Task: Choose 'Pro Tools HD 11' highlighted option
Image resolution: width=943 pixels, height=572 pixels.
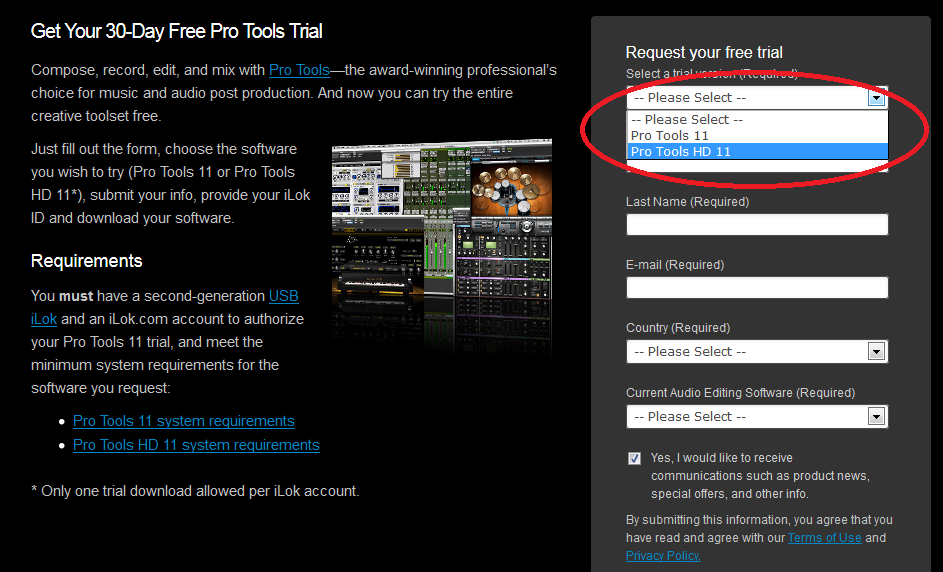Action: click(757, 152)
